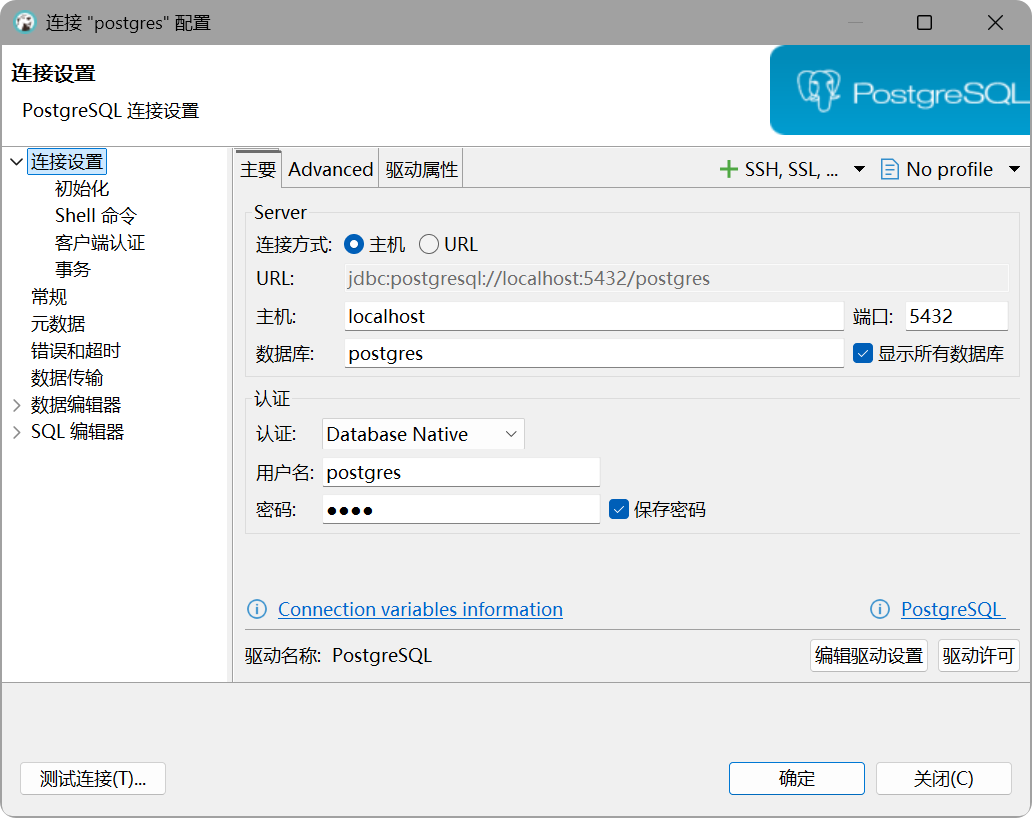This screenshot has height=818, width=1032.
Task: Uncheck the 保存密码 checkbox
Action: point(619,509)
